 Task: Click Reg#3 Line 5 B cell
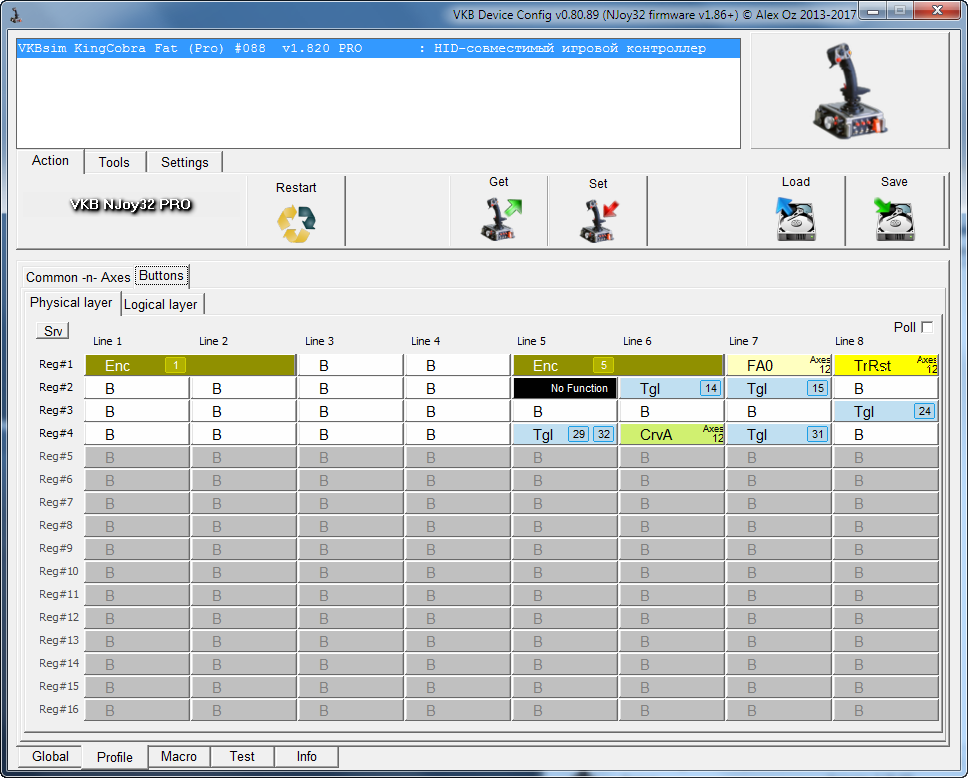point(565,411)
